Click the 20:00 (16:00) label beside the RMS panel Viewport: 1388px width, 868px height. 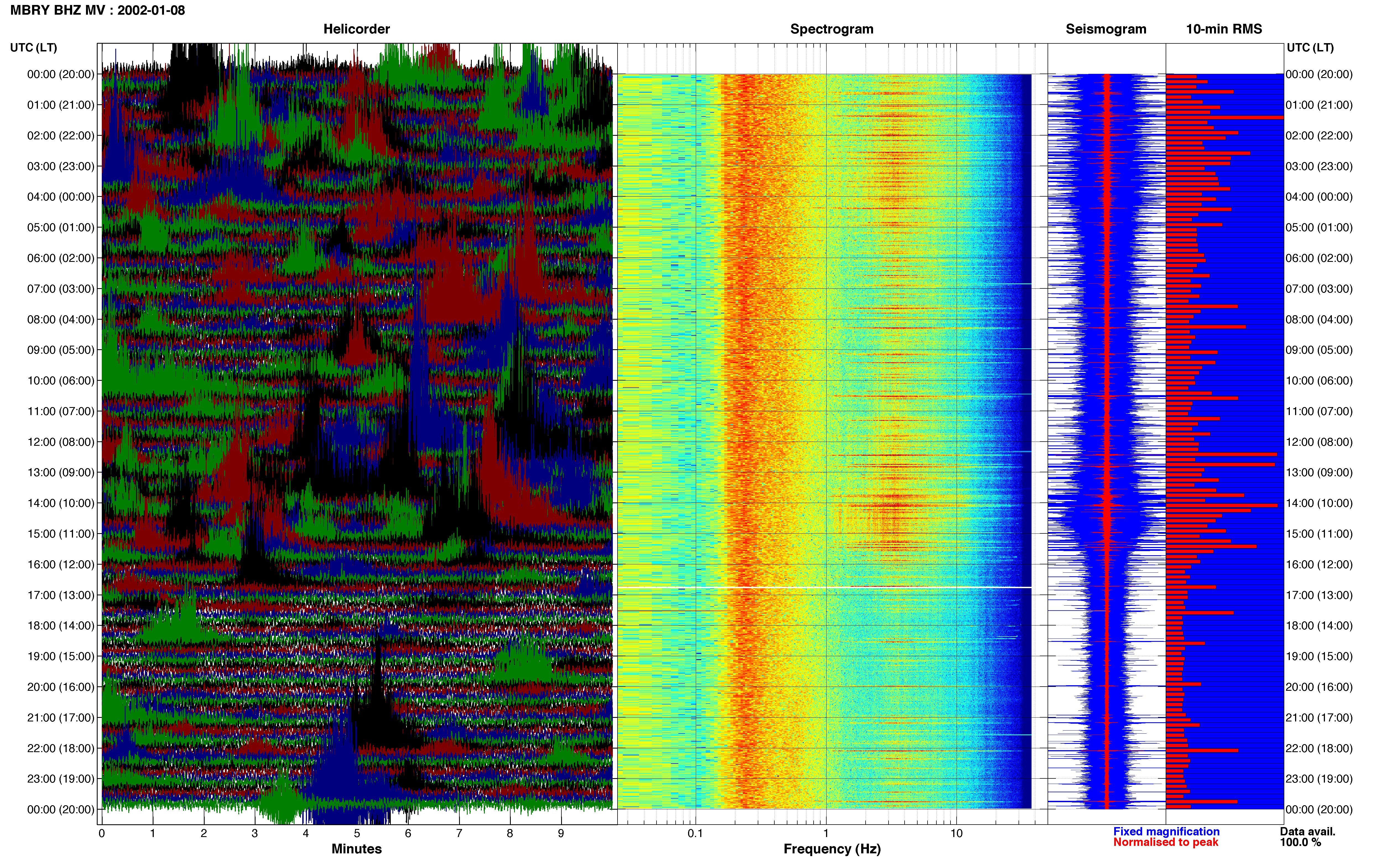(1319, 687)
